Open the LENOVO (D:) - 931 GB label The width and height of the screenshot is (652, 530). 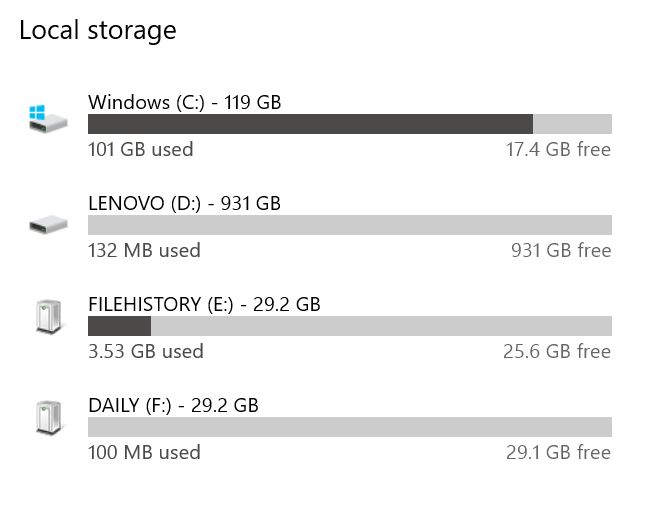click(184, 203)
